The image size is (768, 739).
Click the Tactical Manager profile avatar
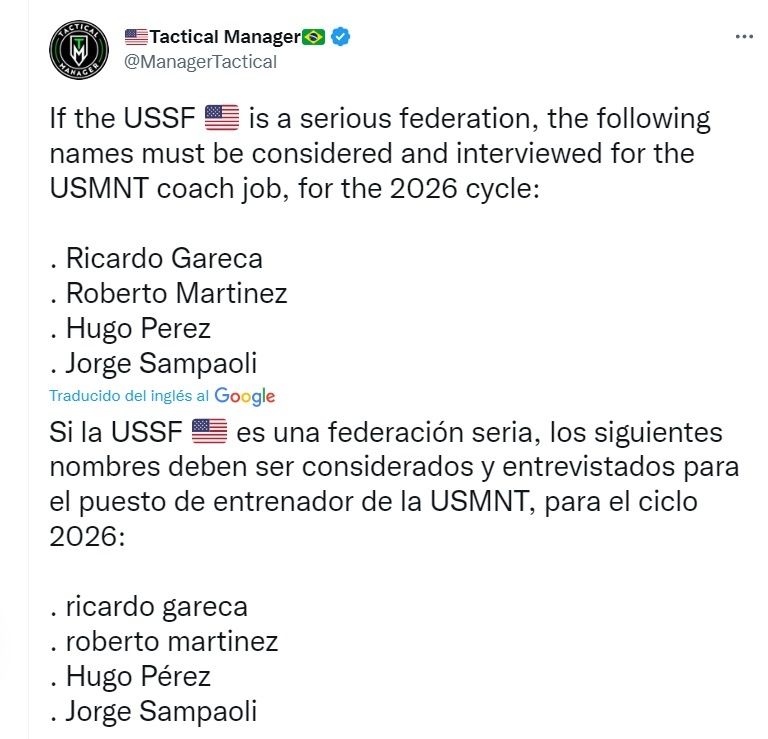[x=79, y=49]
